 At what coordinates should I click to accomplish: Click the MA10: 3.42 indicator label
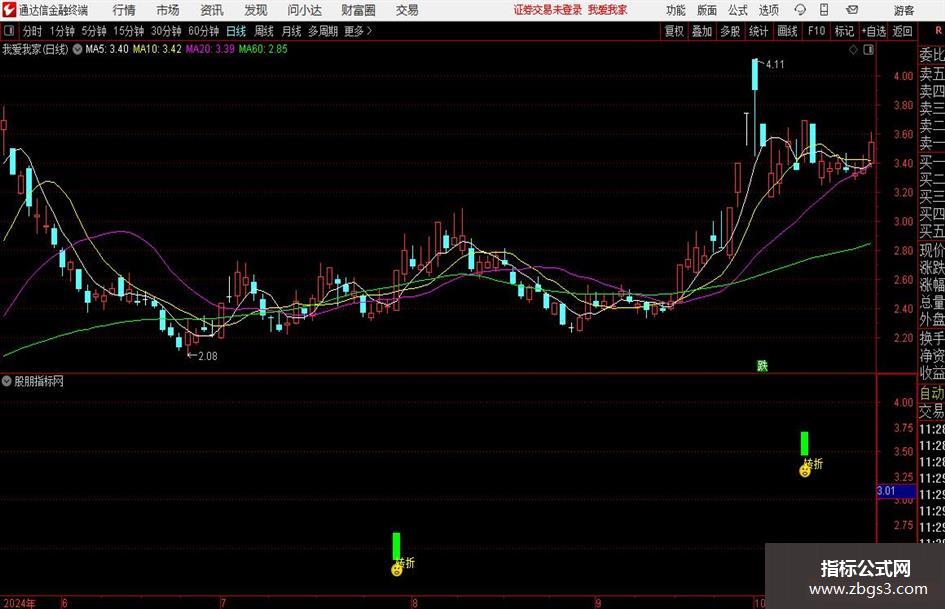coord(157,49)
